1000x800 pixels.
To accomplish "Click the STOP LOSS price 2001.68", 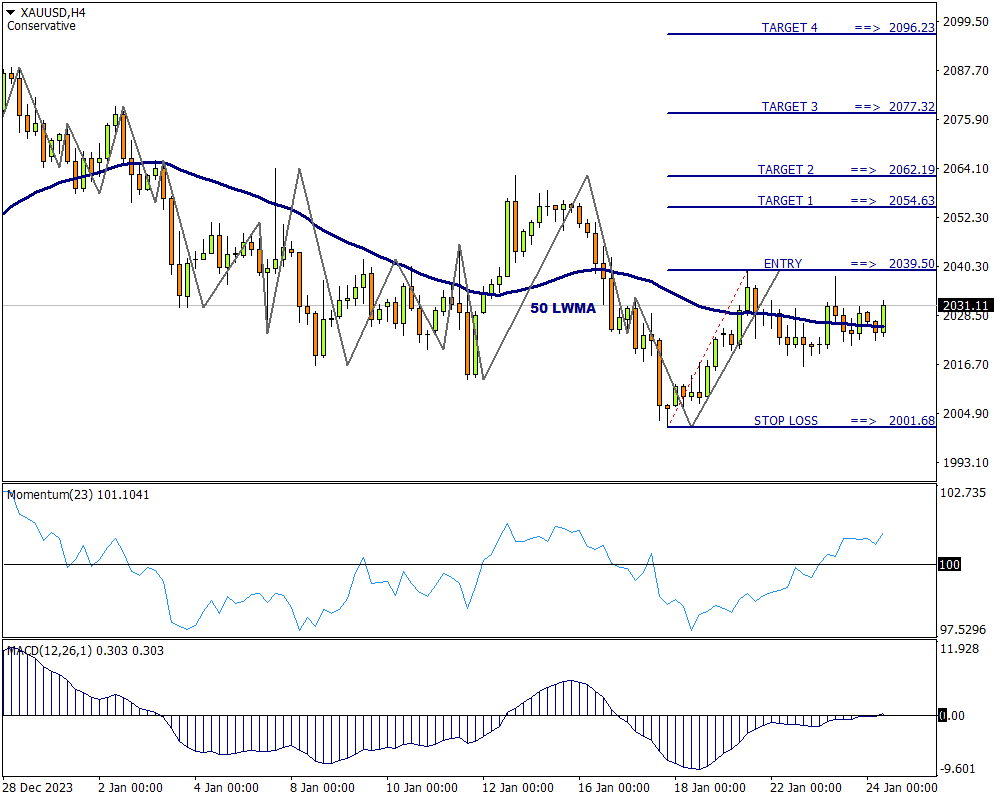I will [x=911, y=420].
